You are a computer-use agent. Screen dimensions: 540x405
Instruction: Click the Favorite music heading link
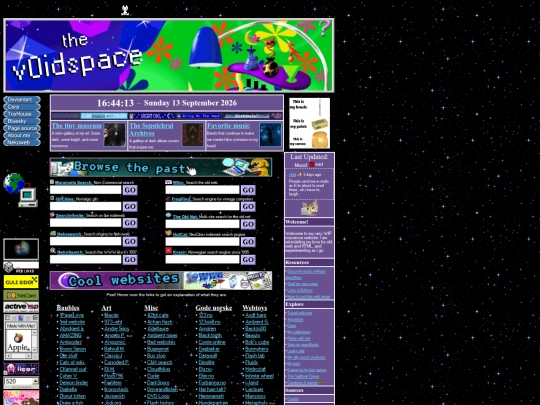[228, 126]
